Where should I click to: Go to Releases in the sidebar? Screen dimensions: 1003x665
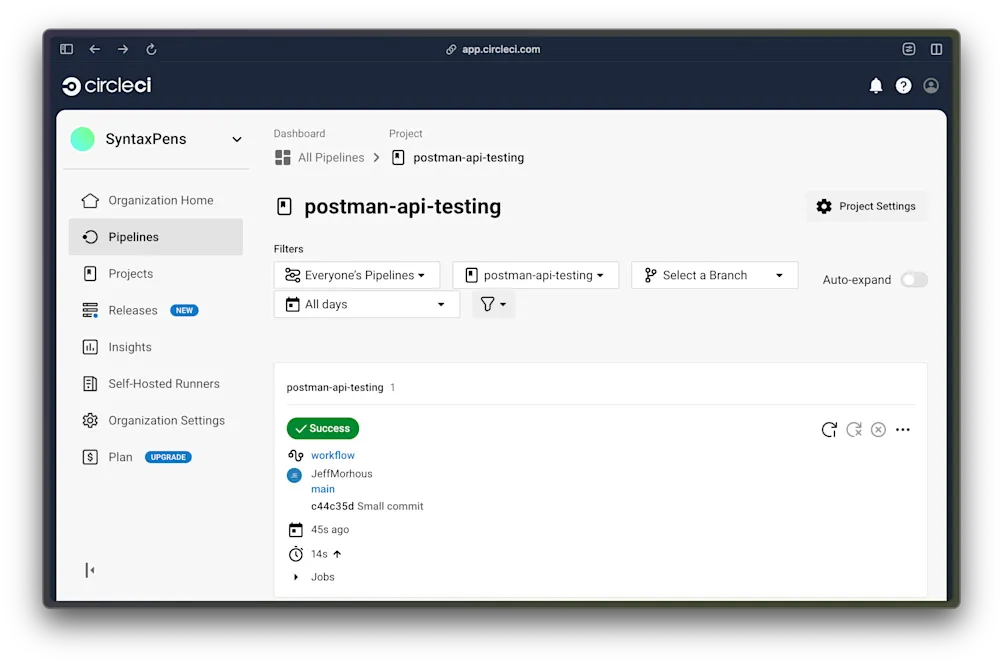(x=131, y=310)
